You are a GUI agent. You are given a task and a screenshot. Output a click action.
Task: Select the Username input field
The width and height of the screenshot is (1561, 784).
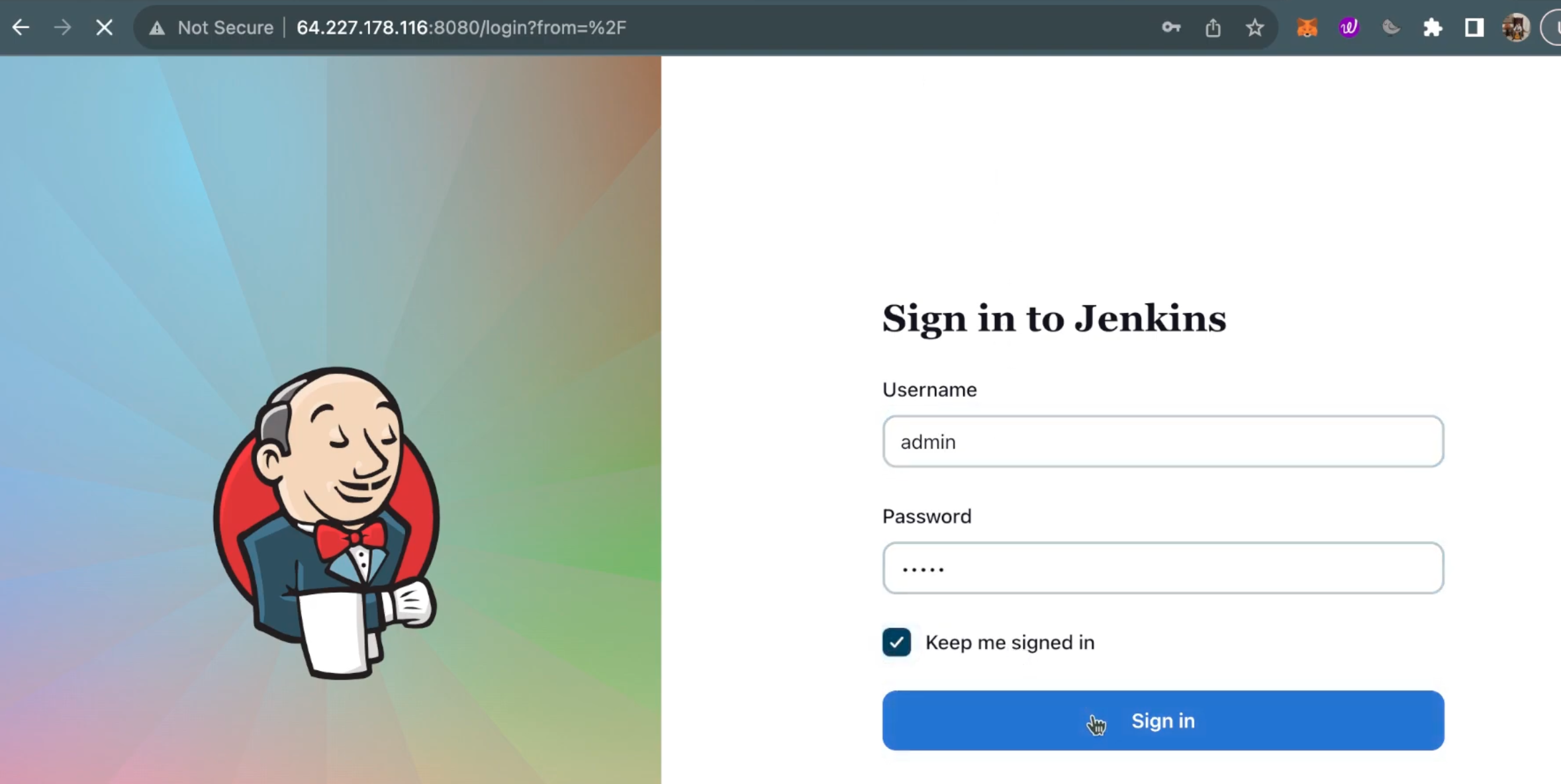pos(1163,441)
